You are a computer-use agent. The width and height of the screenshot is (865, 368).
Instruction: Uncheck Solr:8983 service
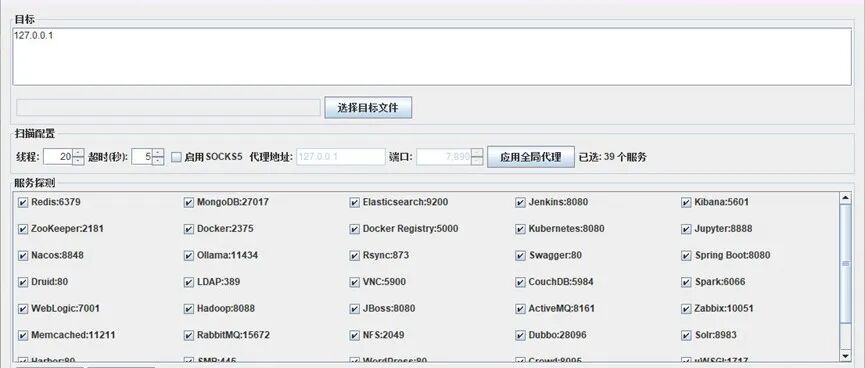click(686, 335)
